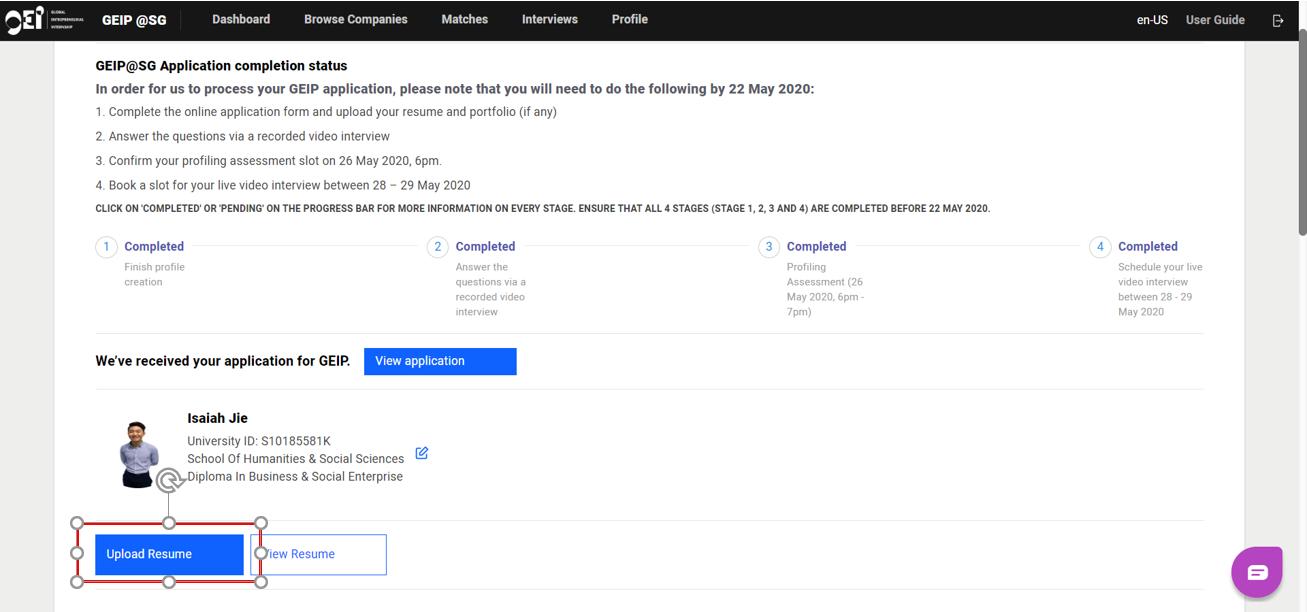Click the edit pencil icon beside school name
Image resolution: width=1307 pixels, height=612 pixels.
[x=422, y=453]
